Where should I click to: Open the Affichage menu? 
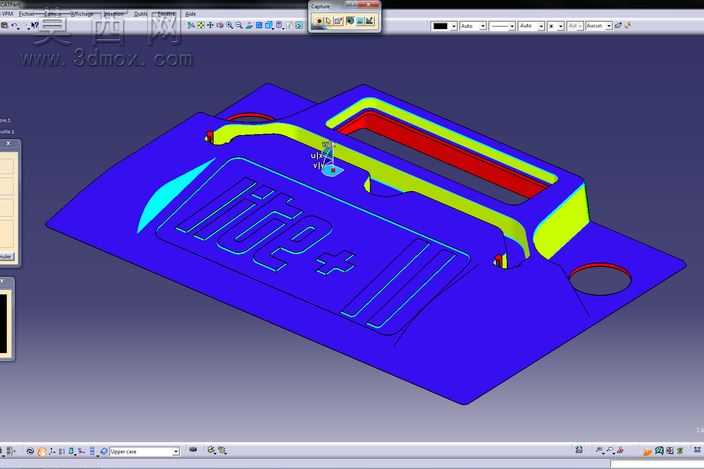click(x=82, y=14)
